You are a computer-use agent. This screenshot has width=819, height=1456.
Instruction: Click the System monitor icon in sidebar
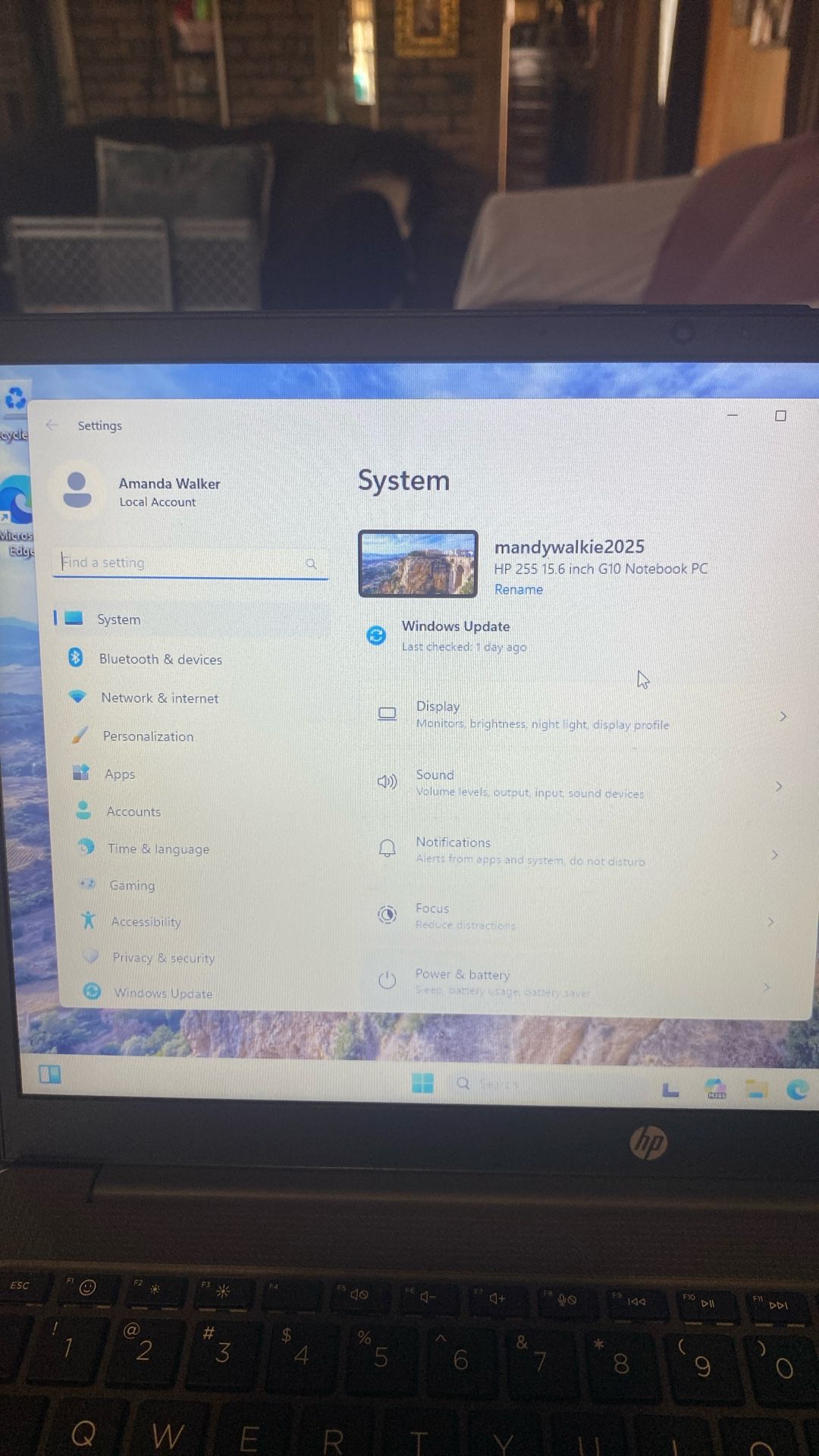point(74,618)
